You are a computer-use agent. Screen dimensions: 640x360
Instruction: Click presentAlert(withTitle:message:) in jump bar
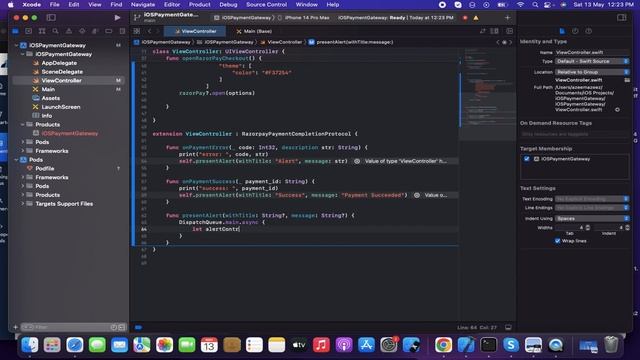point(351,42)
